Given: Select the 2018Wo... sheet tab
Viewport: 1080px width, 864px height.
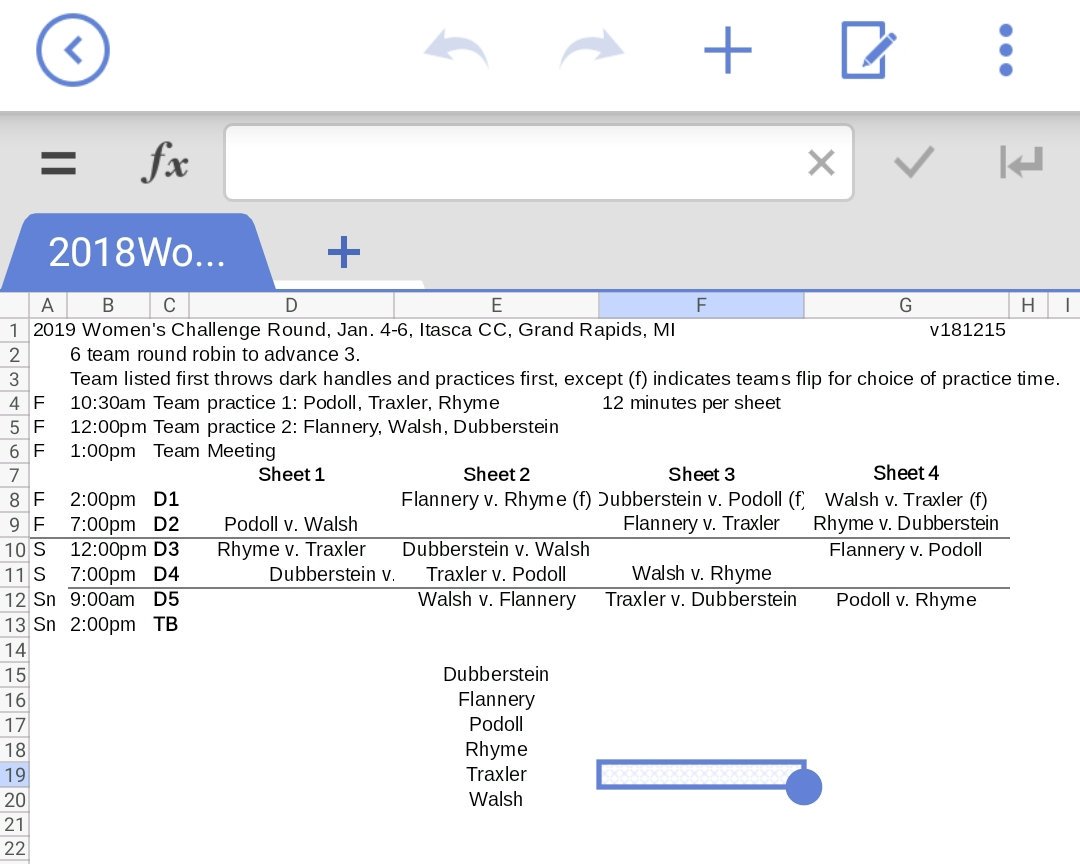Looking at the screenshot, I should tap(137, 252).
